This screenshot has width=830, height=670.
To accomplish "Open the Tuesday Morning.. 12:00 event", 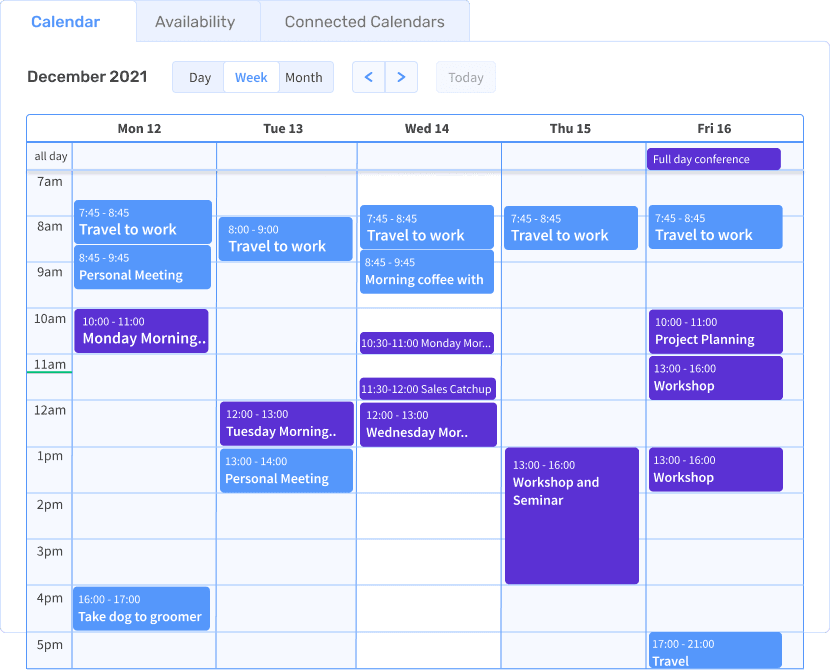I will (286, 423).
